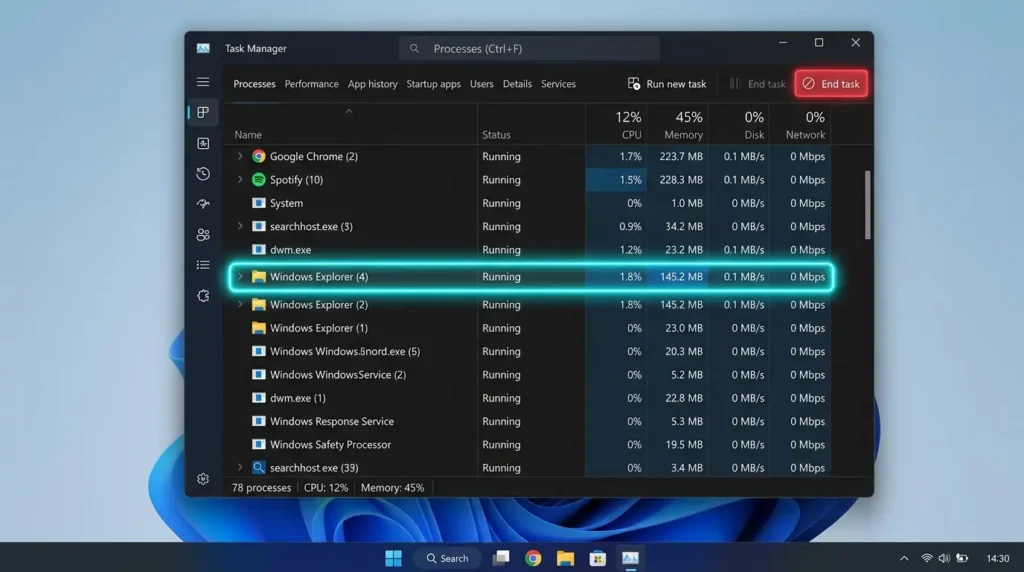Open Task Manager settings gear
This screenshot has height=572, width=1024.
pos(203,479)
